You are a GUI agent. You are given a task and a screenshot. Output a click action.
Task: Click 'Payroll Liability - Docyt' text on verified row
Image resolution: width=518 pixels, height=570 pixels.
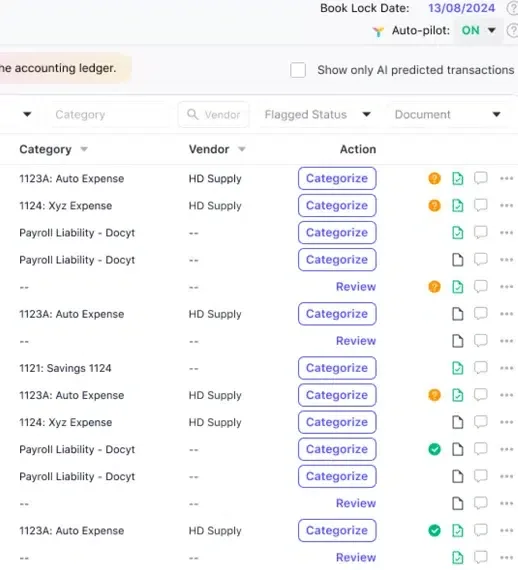coord(77,450)
